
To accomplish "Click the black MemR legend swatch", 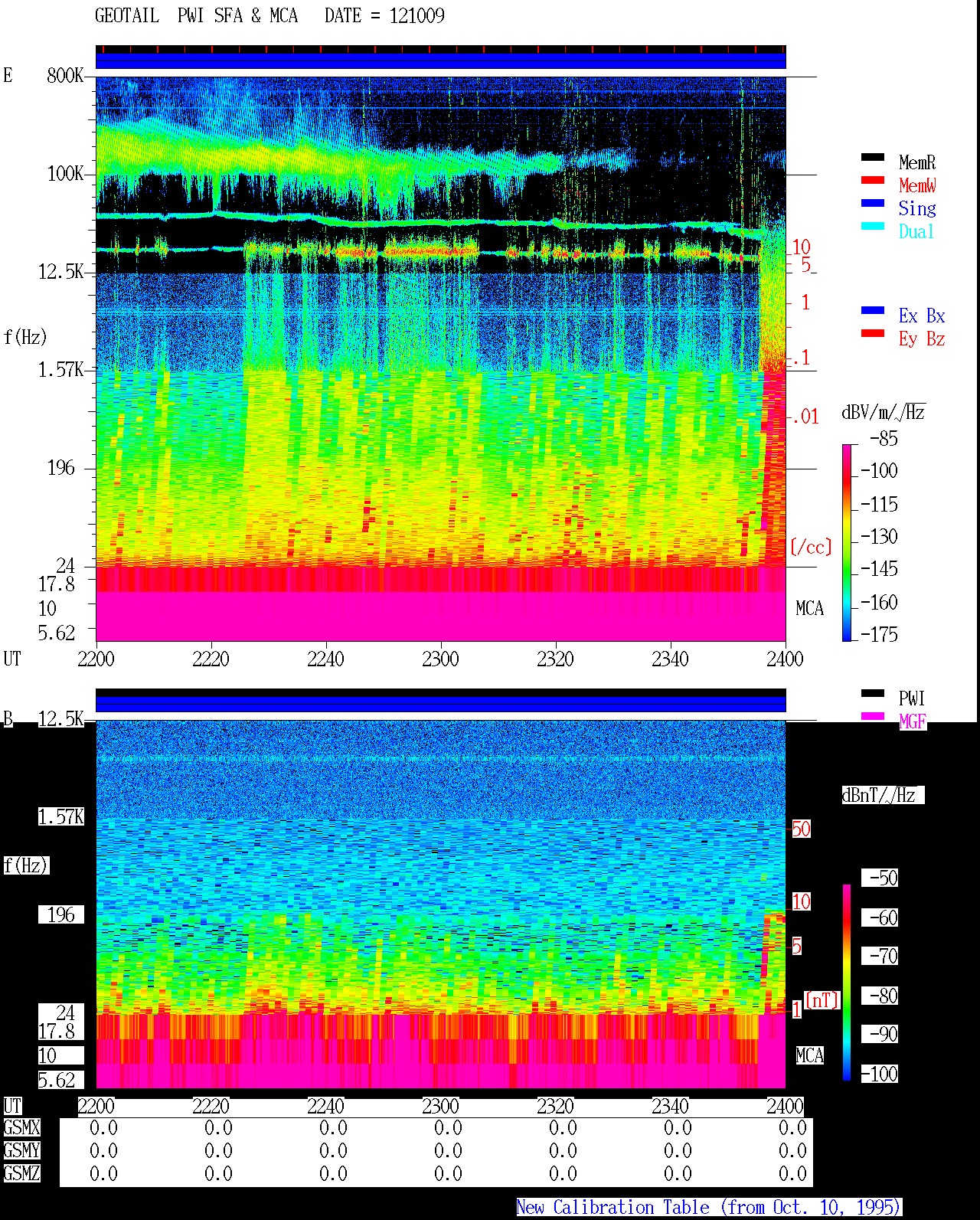I will click(873, 158).
